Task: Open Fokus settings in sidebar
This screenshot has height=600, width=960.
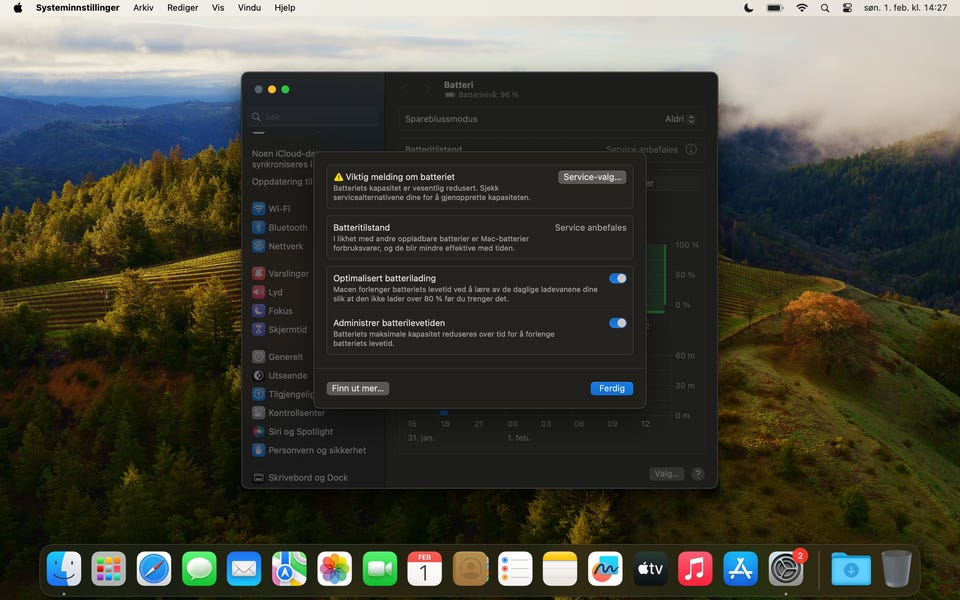Action: (x=280, y=311)
